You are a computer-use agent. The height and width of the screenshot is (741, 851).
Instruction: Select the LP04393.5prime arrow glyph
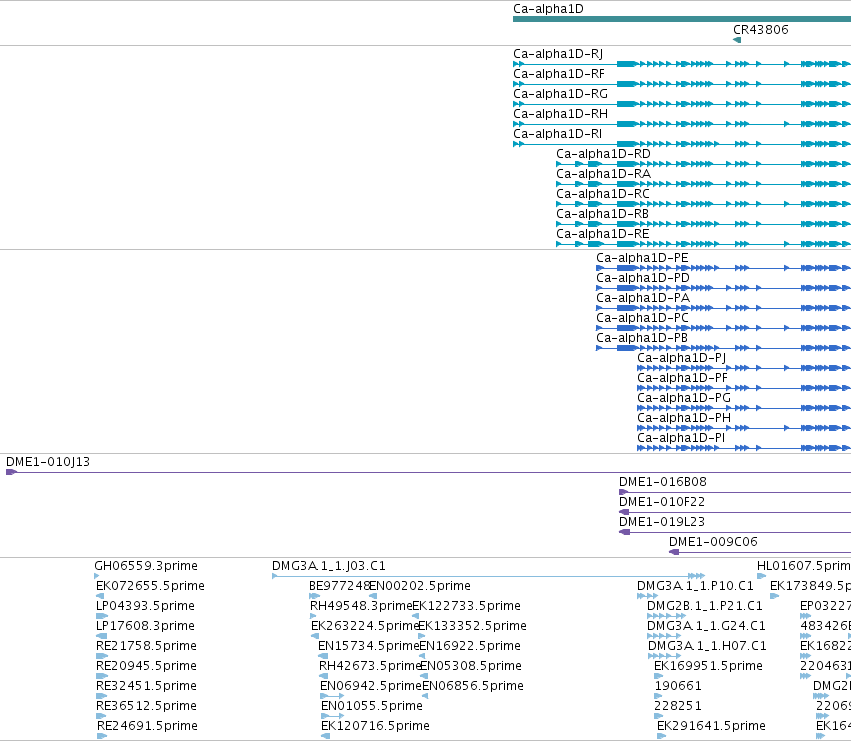[101, 617]
